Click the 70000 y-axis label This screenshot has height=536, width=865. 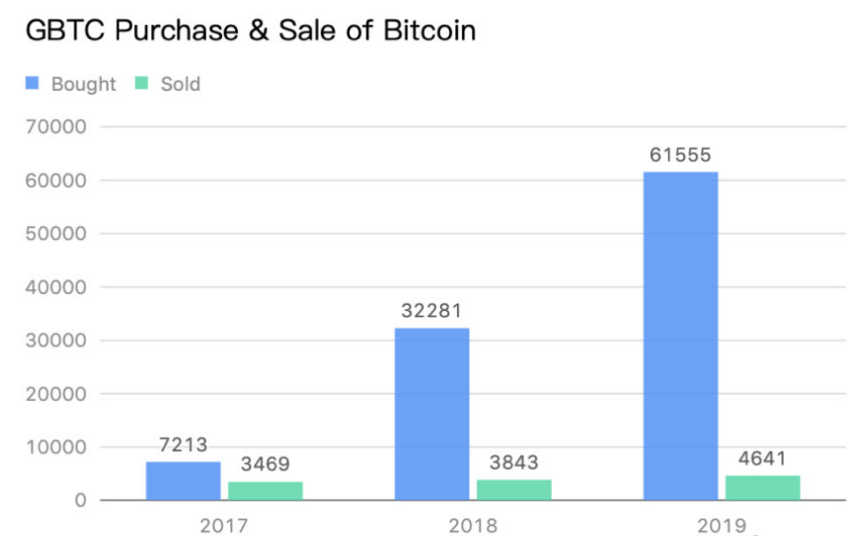[56, 127]
